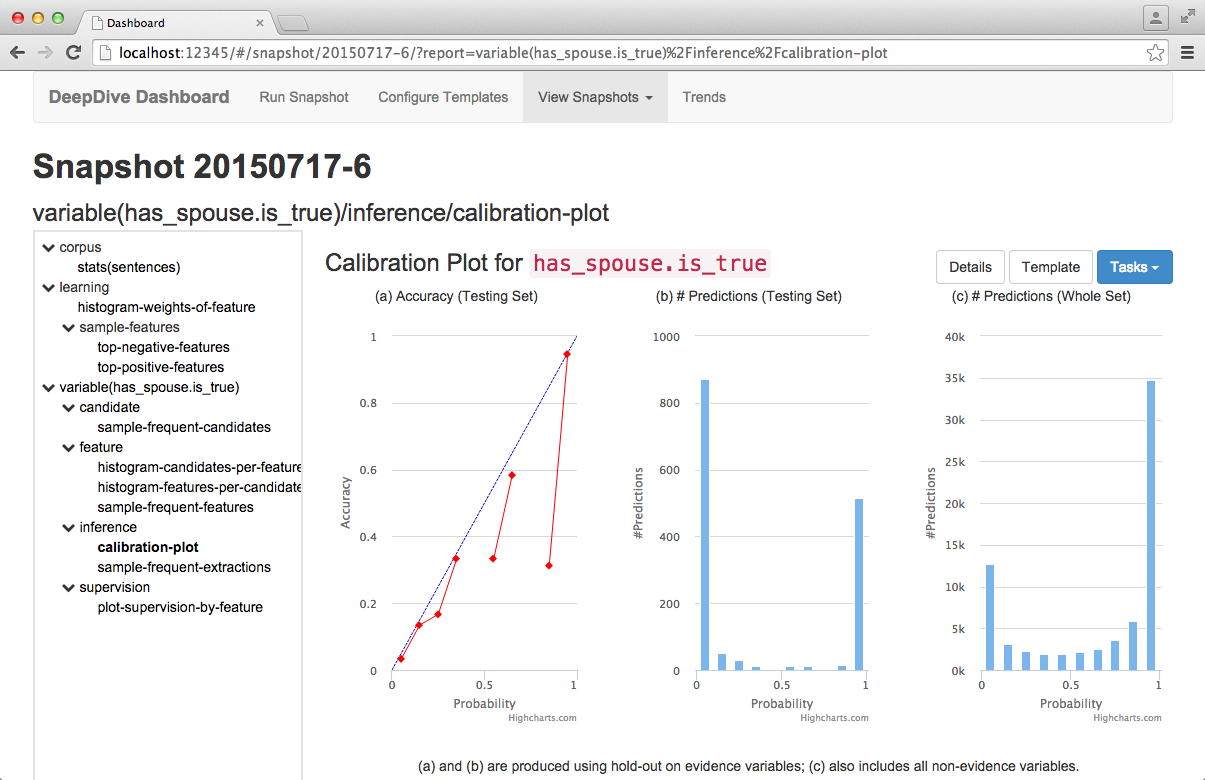Image resolution: width=1205 pixels, height=780 pixels.
Task: Click the Chrome user profile icon
Action: click(x=1155, y=17)
